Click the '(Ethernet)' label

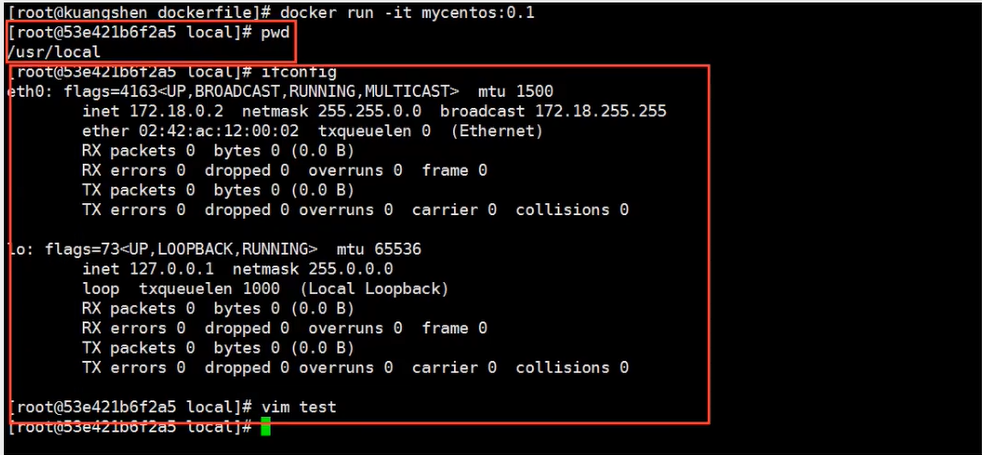pos(497,131)
